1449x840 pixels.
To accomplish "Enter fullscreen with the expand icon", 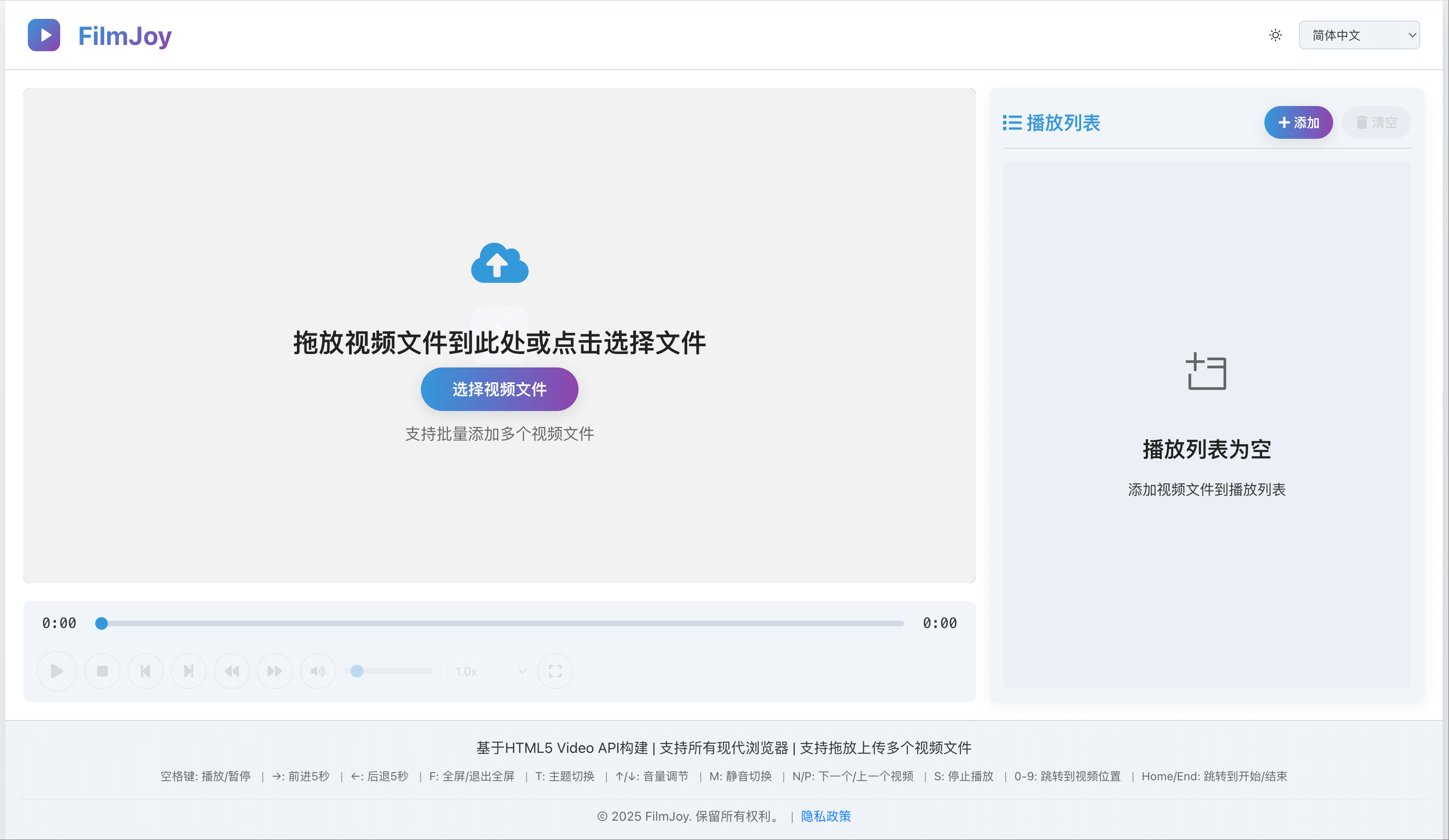I will tap(555, 671).
